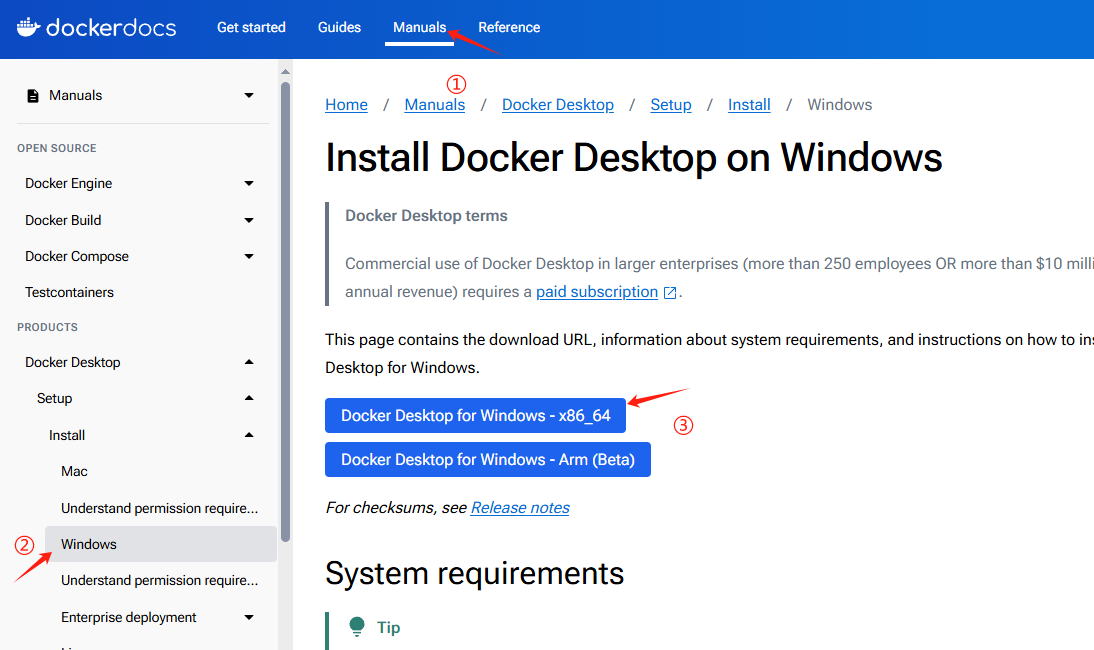Open Docker Compose sidebar entry
The image size is (1094, 650).
(x=77, y=257)
